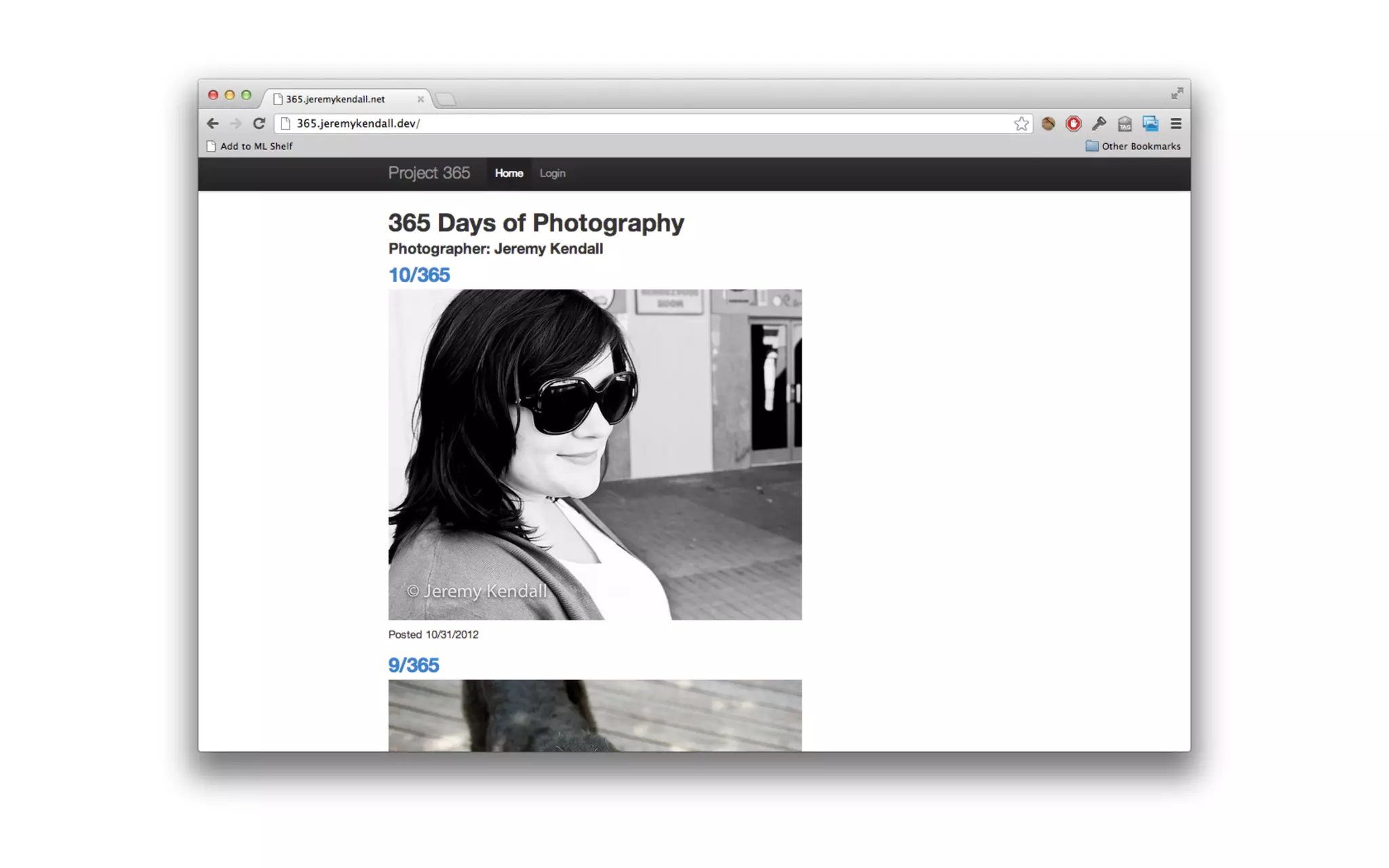Open the 9/365 photo link
This screenshot has height=868, width=1389.
tap(413, 665)
